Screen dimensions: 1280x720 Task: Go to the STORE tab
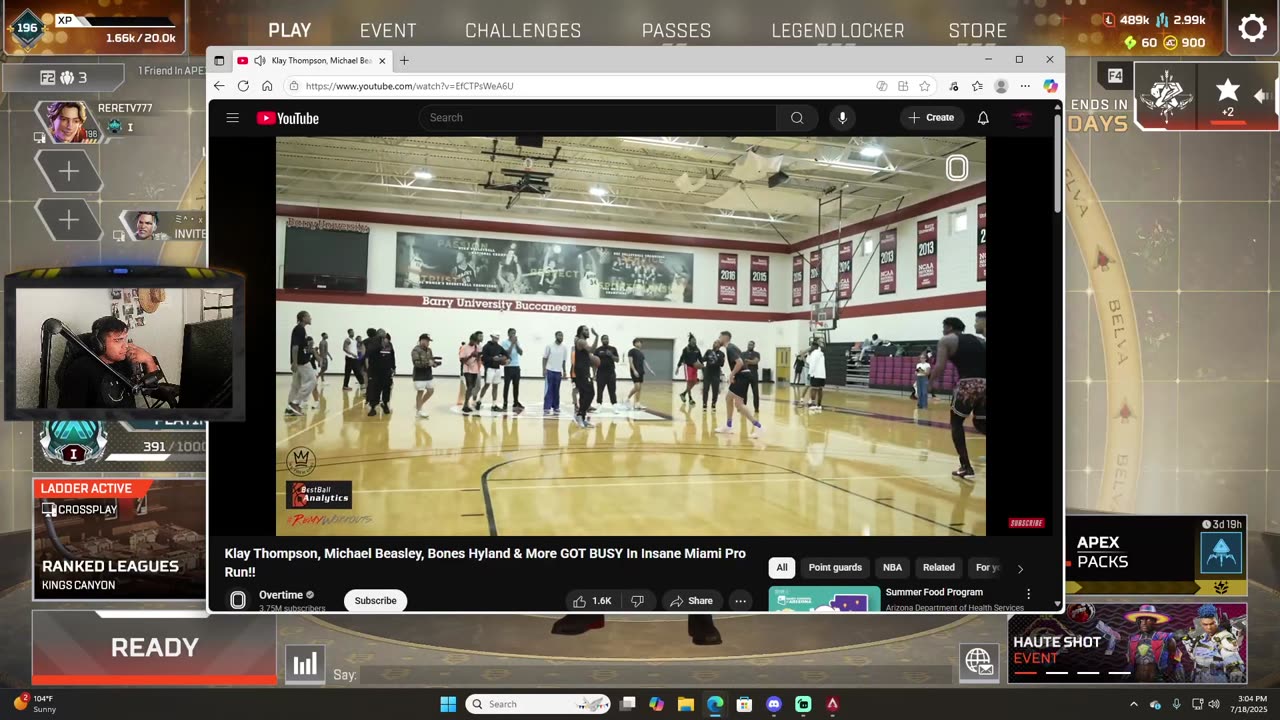[x=978, y=31]
